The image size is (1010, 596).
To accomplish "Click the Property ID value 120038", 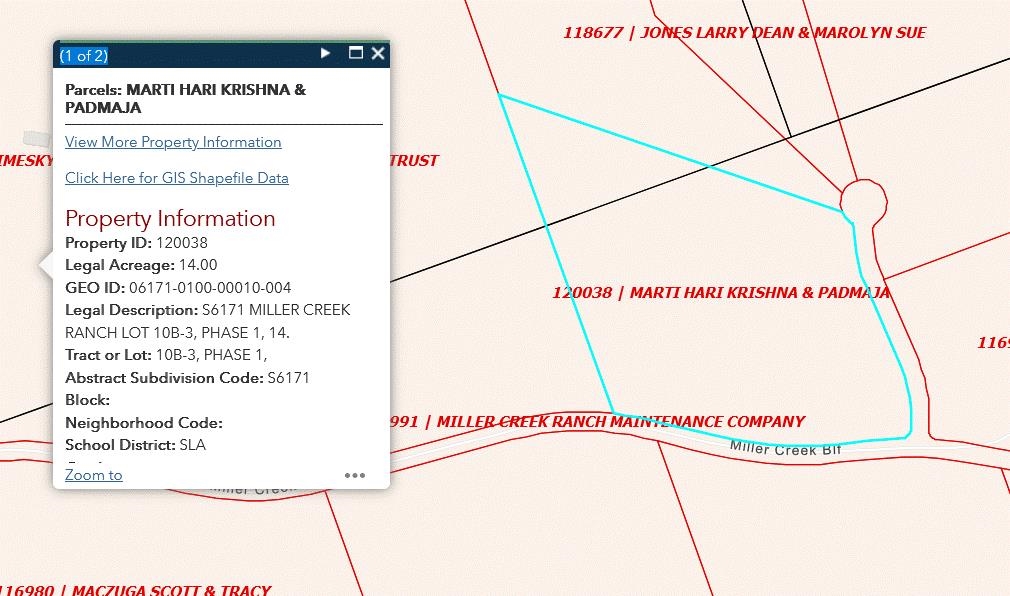I will (182, 243).
